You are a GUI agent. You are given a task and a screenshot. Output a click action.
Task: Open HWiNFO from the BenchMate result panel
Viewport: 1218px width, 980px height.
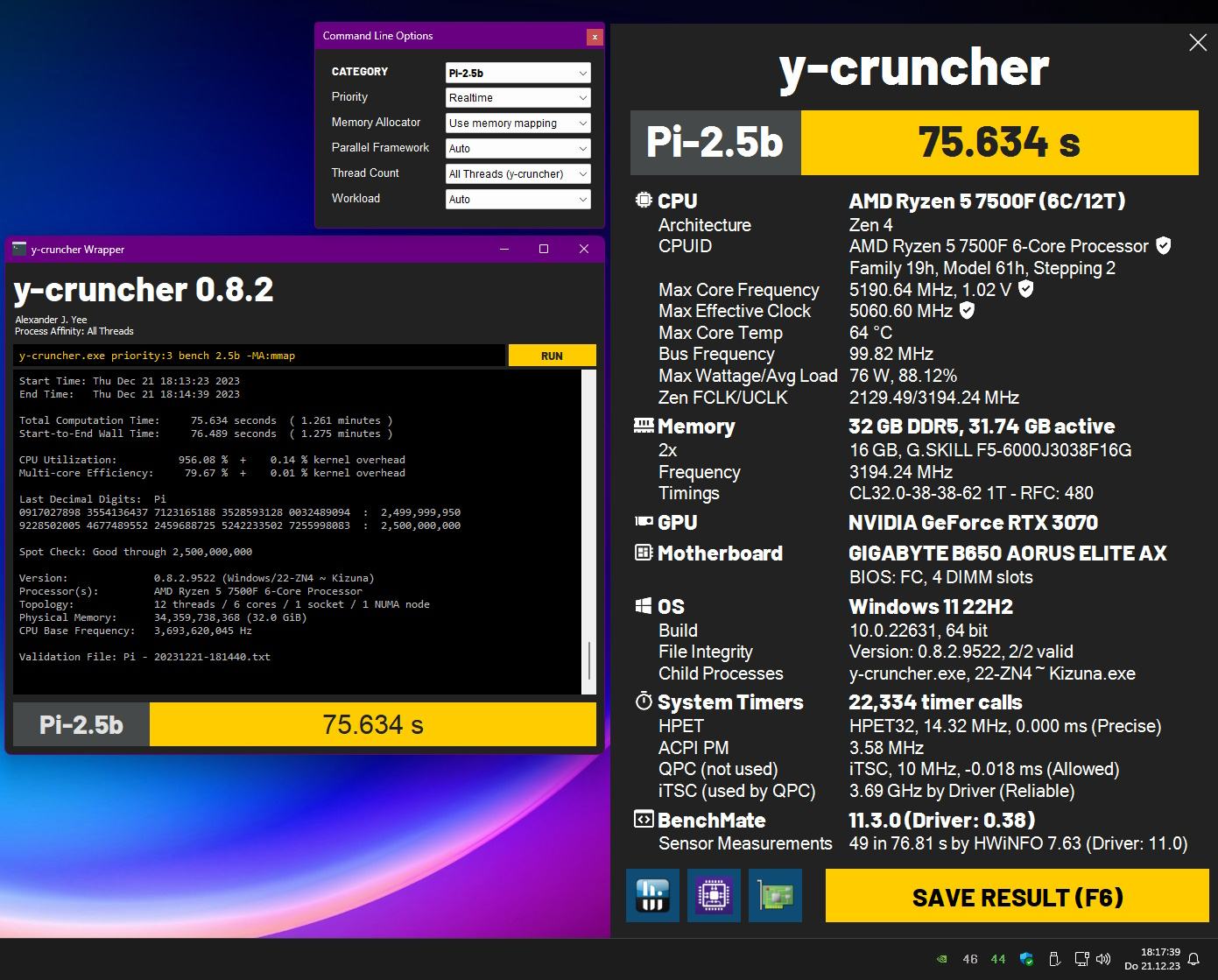point(652,895)
